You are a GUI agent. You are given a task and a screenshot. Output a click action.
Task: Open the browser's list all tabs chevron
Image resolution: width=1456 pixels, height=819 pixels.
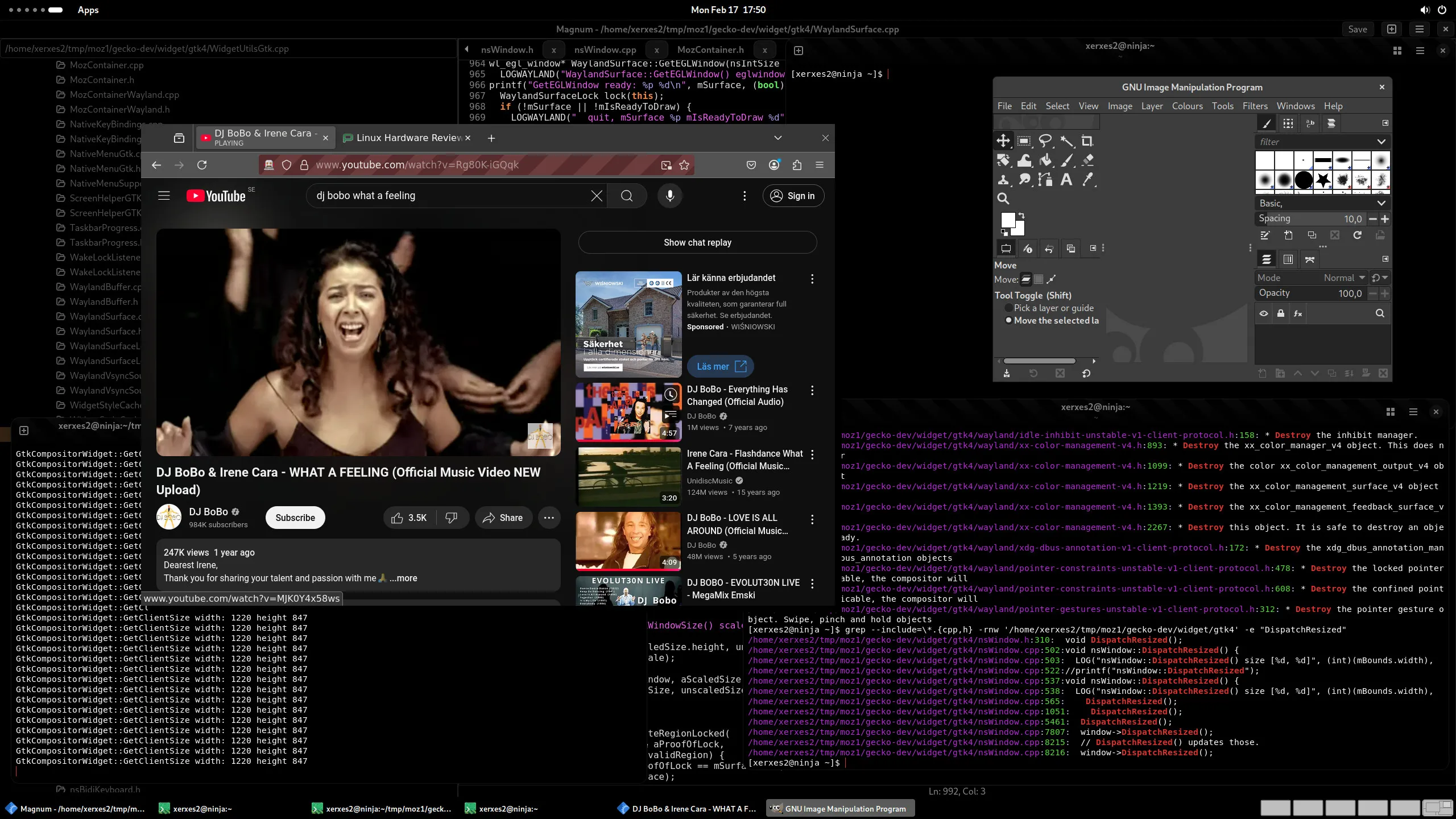(778, 138)
